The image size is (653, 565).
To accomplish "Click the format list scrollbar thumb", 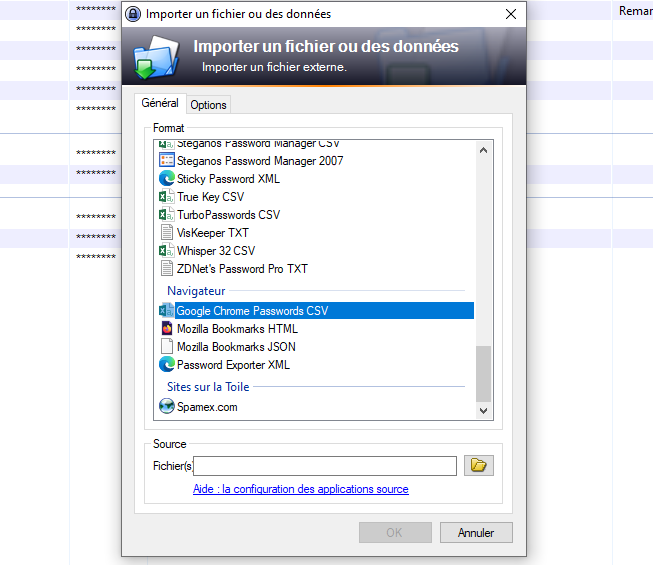I will click(483, 374).
